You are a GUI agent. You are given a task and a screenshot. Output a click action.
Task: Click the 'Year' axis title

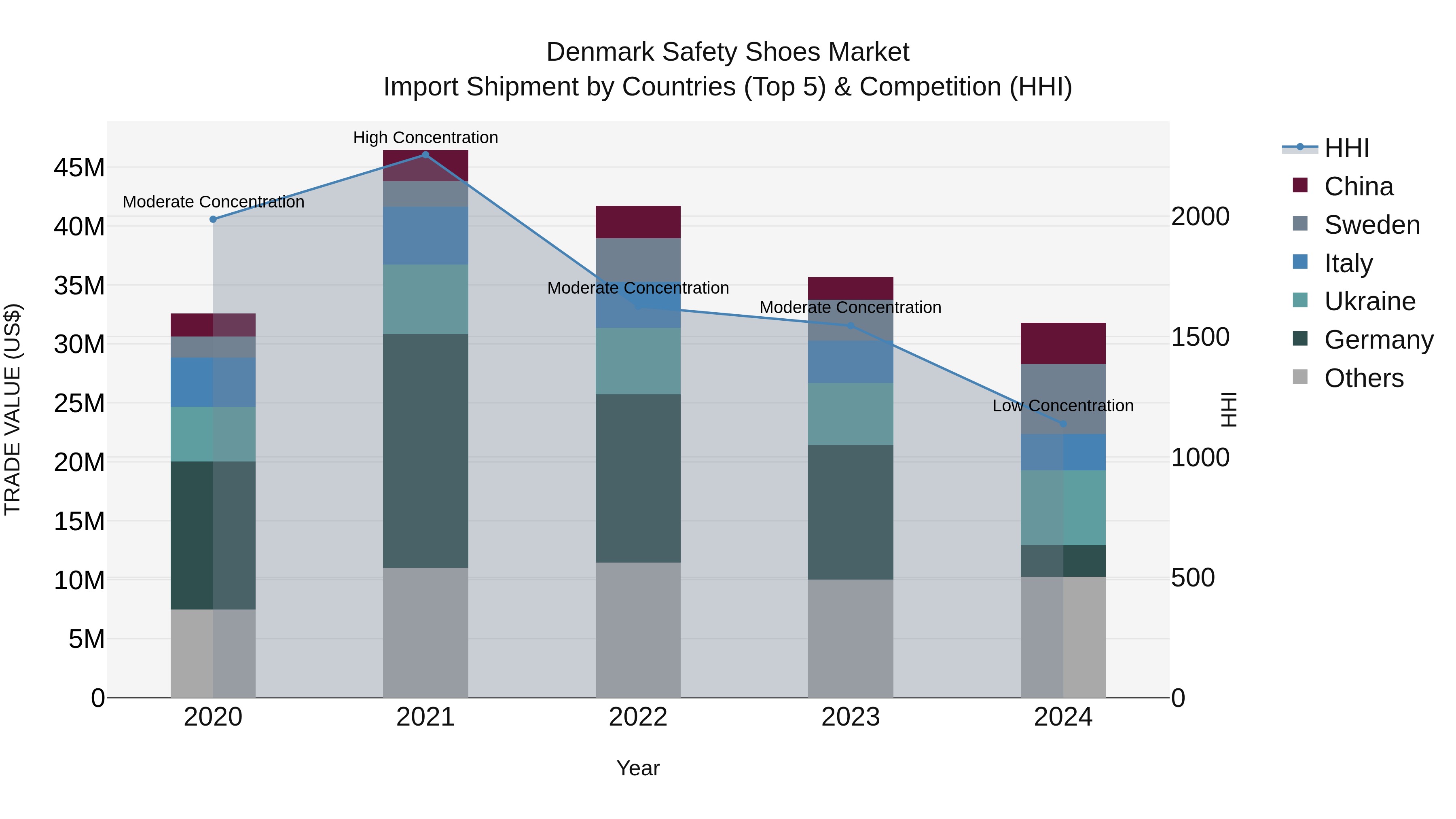pos(638,769)
